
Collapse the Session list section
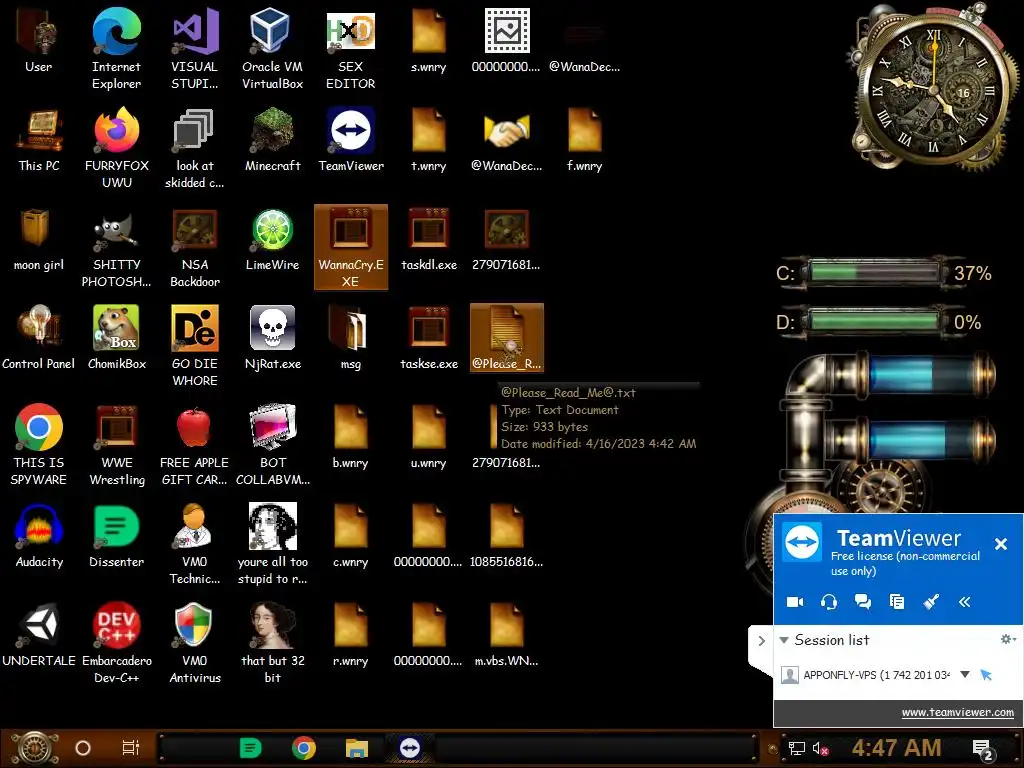pos(784,640)
